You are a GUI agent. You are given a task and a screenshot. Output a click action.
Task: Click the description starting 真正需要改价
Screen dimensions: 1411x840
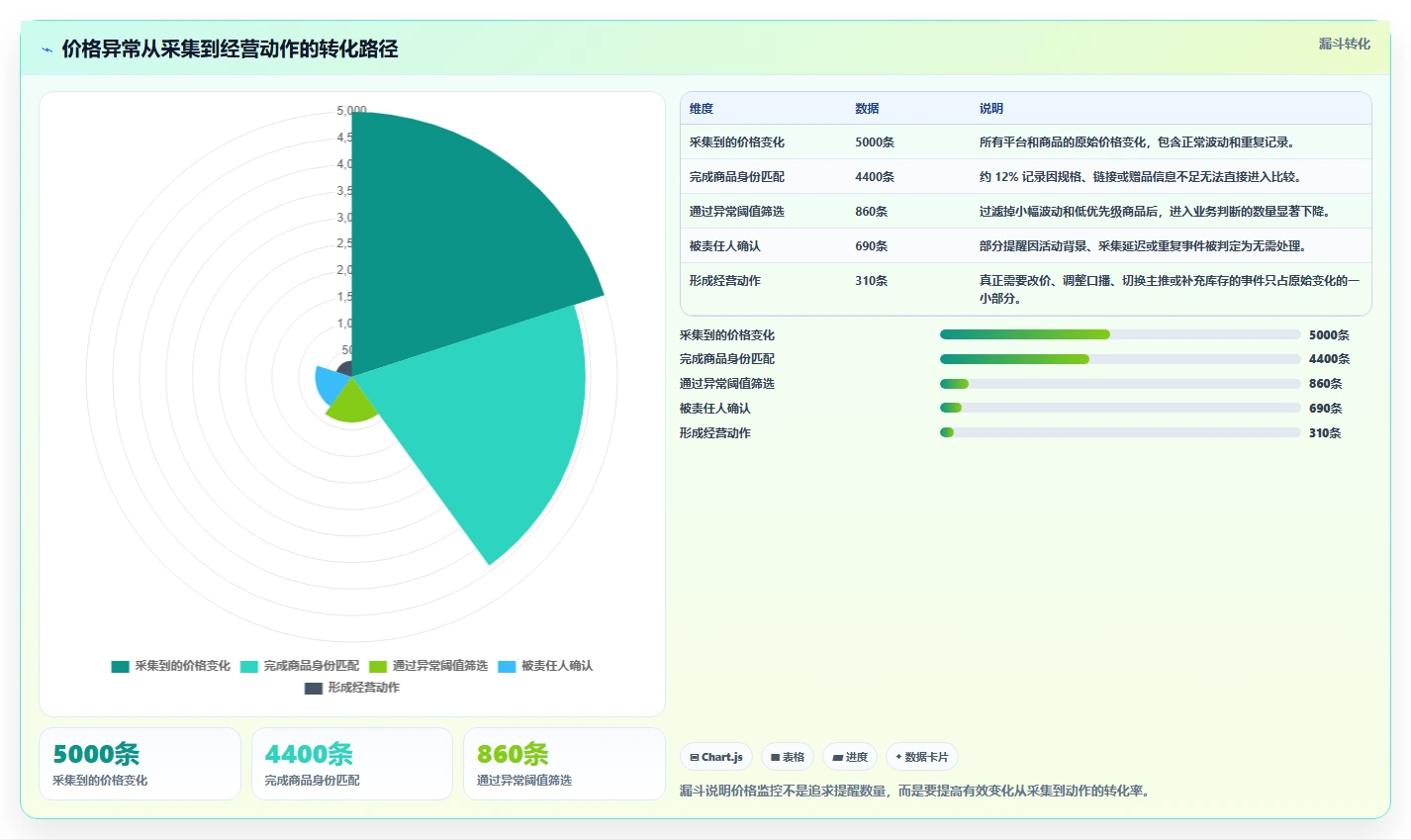coord(1170,290)
